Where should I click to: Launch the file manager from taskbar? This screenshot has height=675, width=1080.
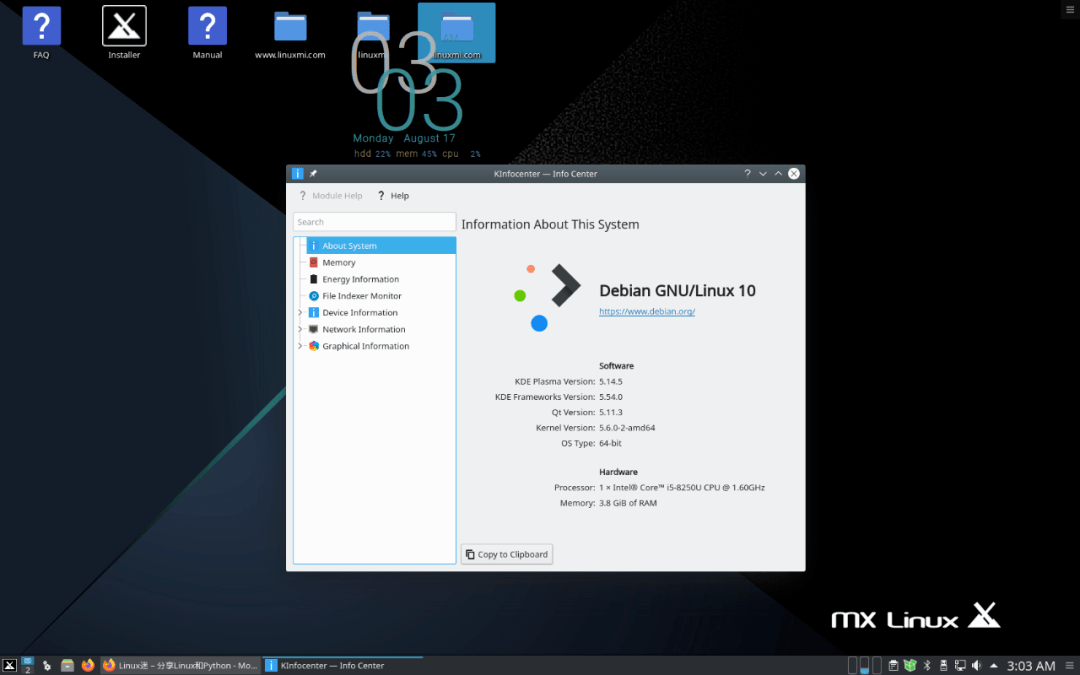(x=68, y=665)
